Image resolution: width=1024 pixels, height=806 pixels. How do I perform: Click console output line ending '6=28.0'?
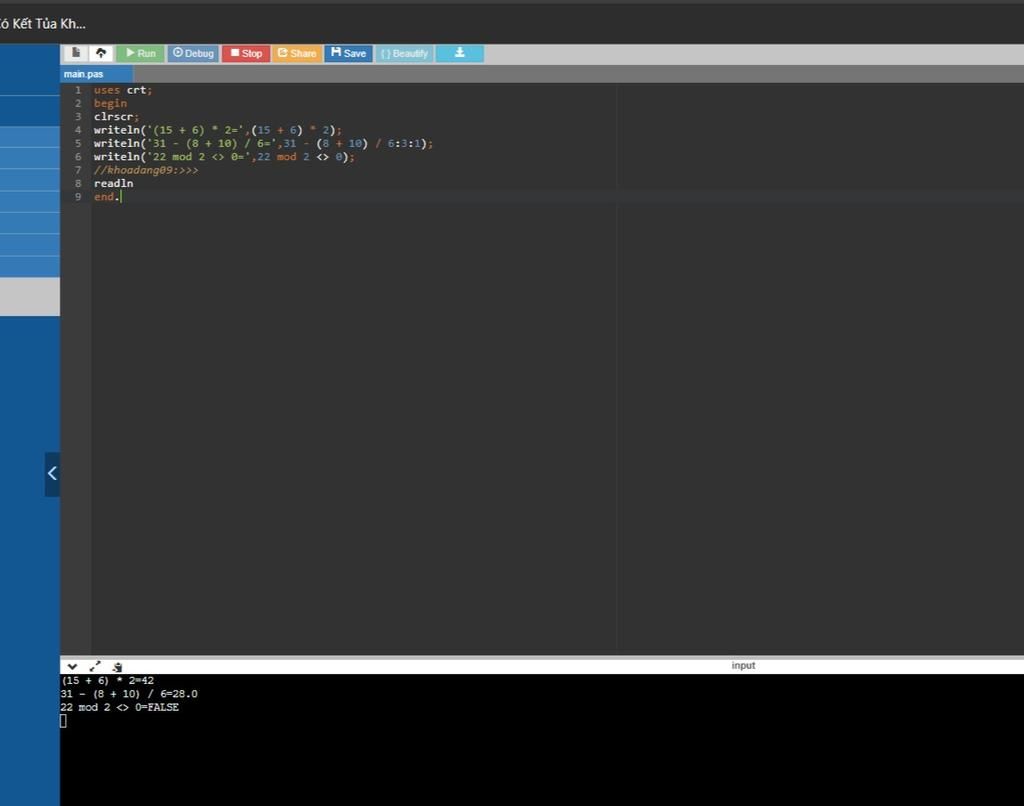pyautogui.click(x=129, y=694)
